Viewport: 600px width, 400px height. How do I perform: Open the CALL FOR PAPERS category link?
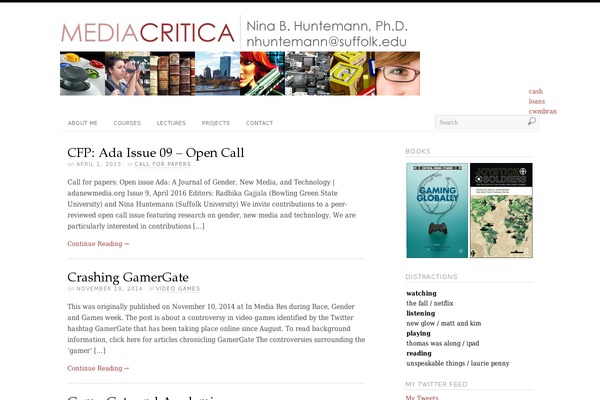(163, 164)
